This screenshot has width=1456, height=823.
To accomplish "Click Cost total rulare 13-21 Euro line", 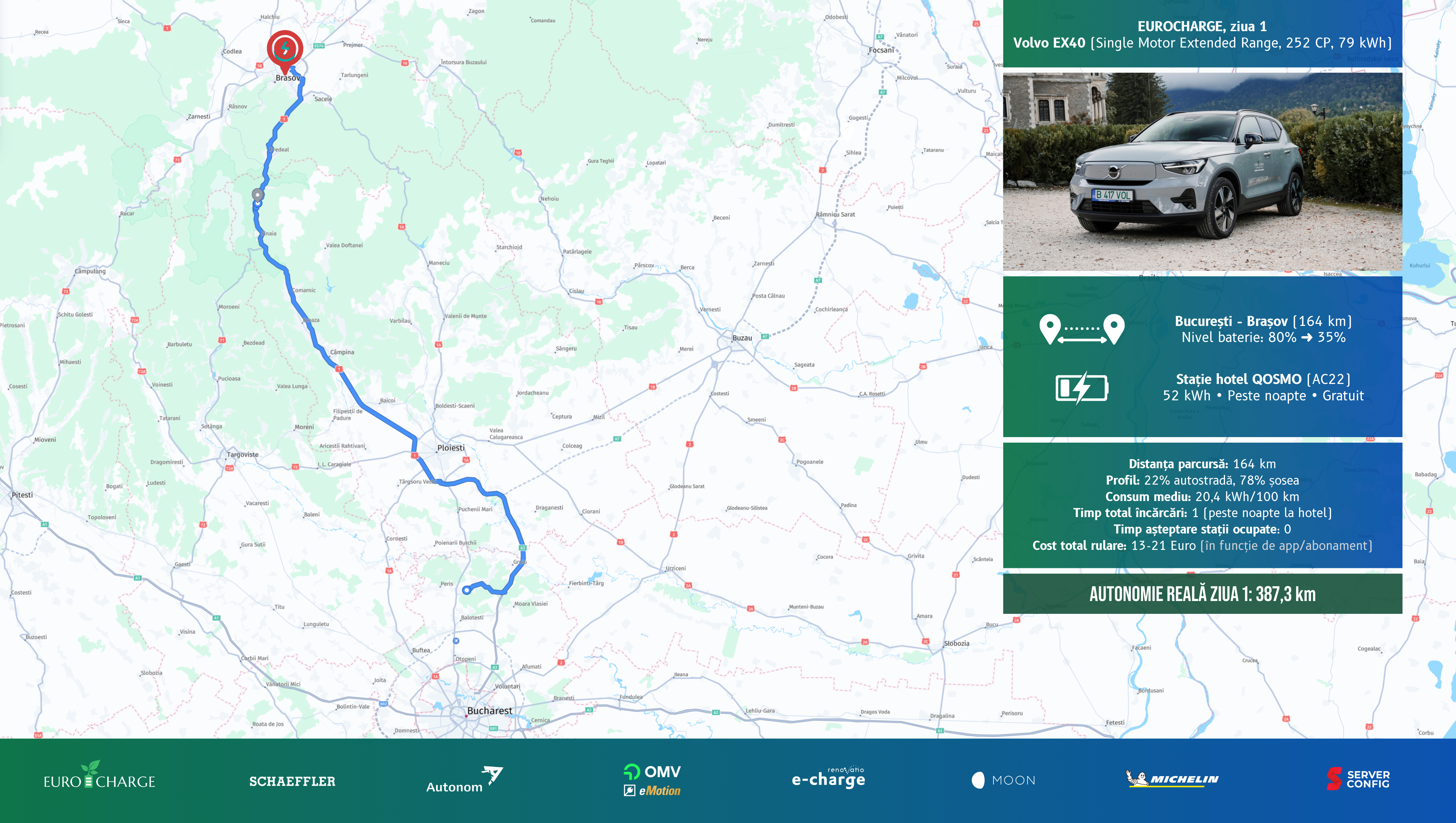I will coord(1202,546).
